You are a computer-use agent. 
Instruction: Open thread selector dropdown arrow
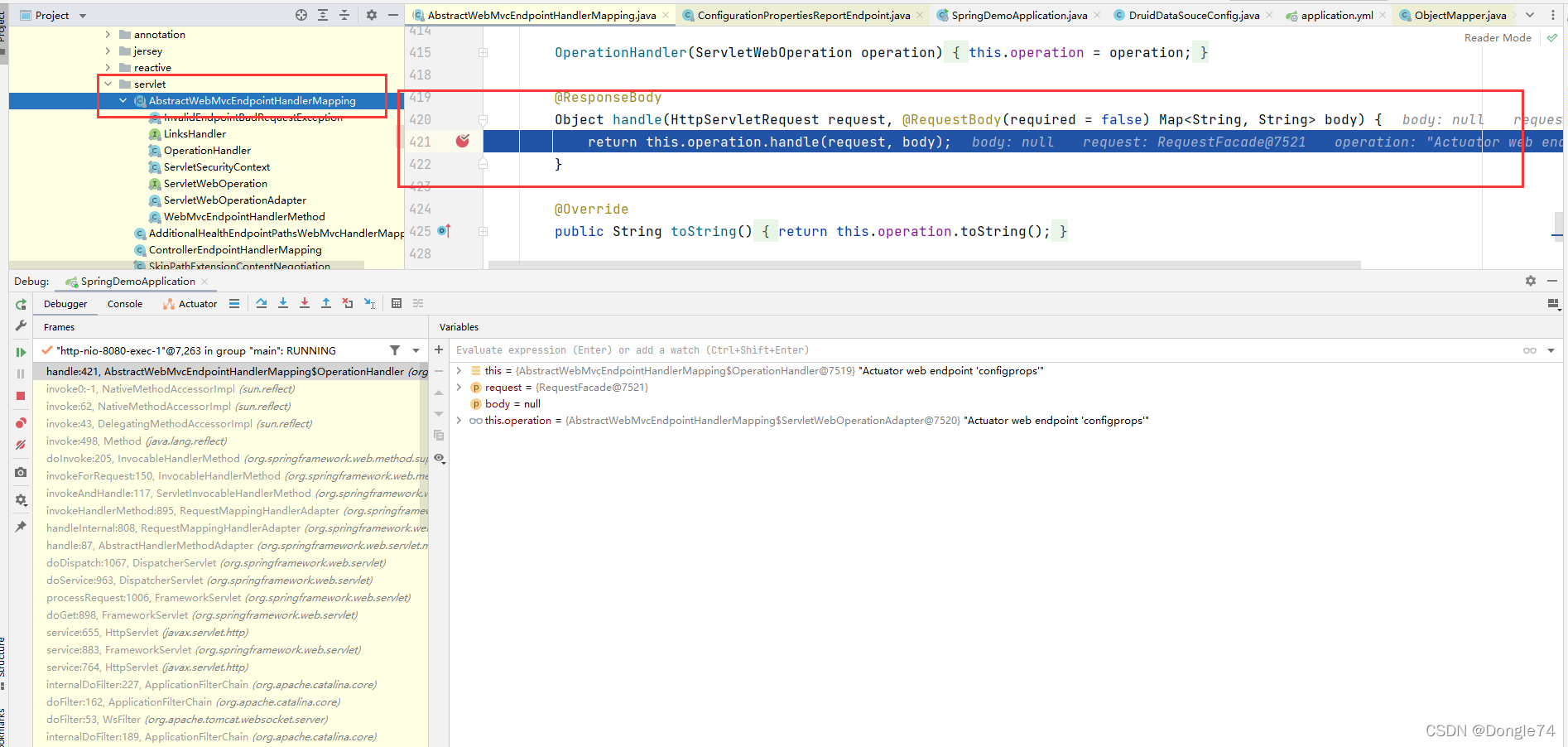[416, 350]
